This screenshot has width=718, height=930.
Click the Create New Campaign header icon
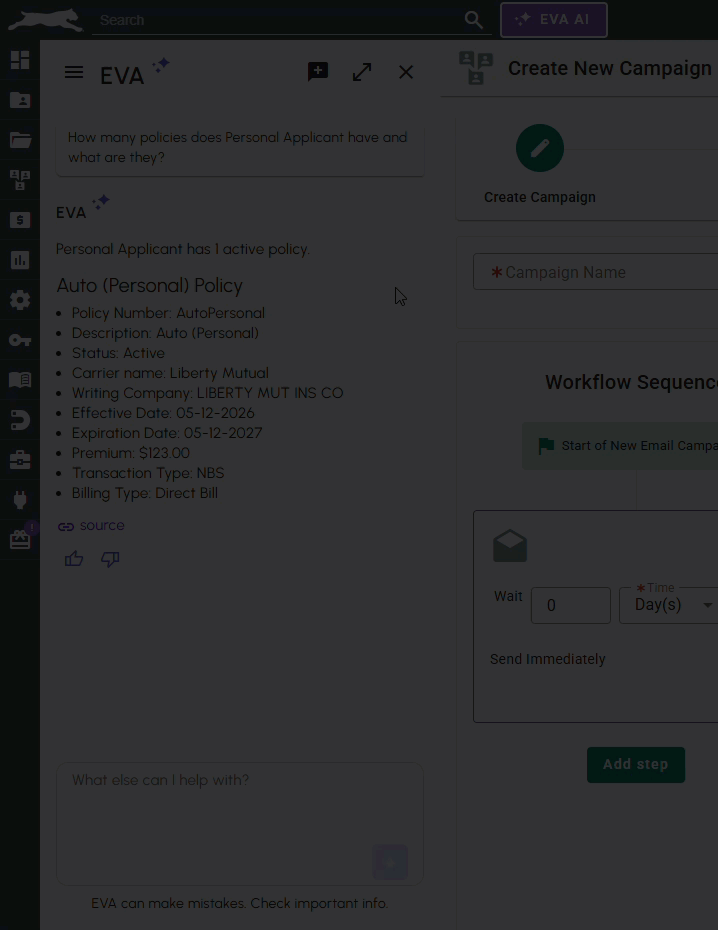coord(476,68)
